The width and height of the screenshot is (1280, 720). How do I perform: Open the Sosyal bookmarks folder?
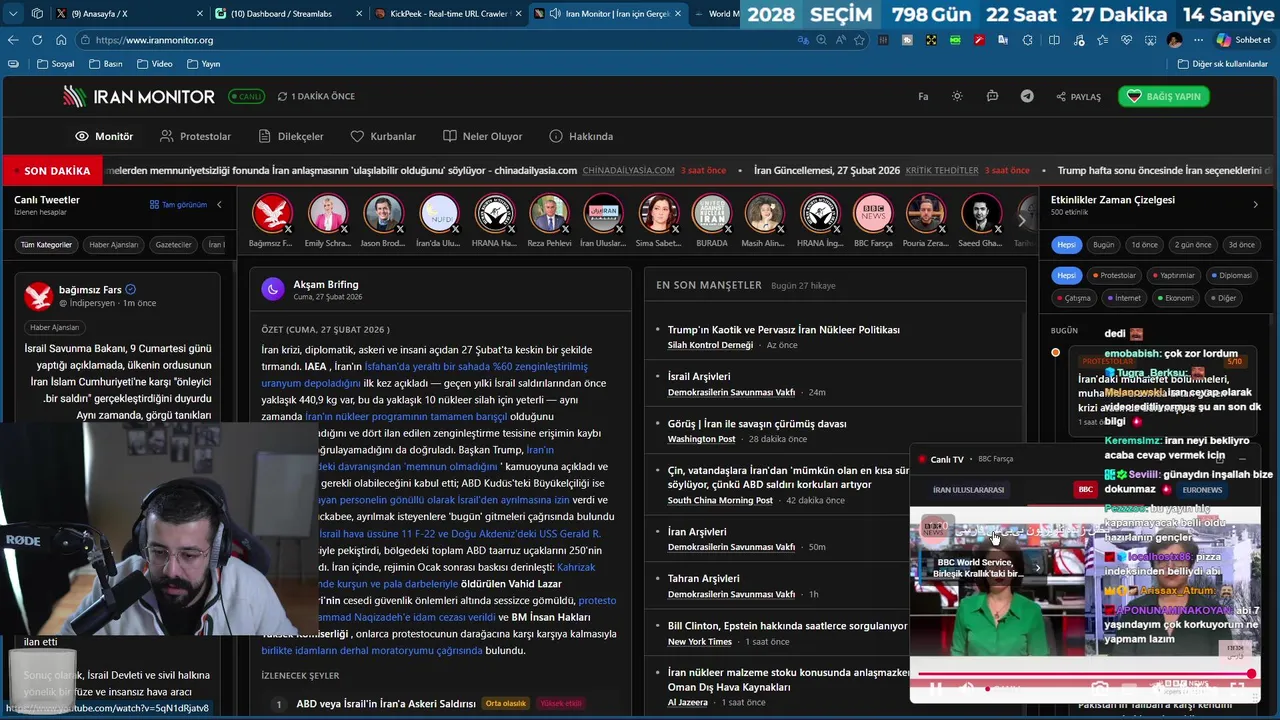point(55,64)
